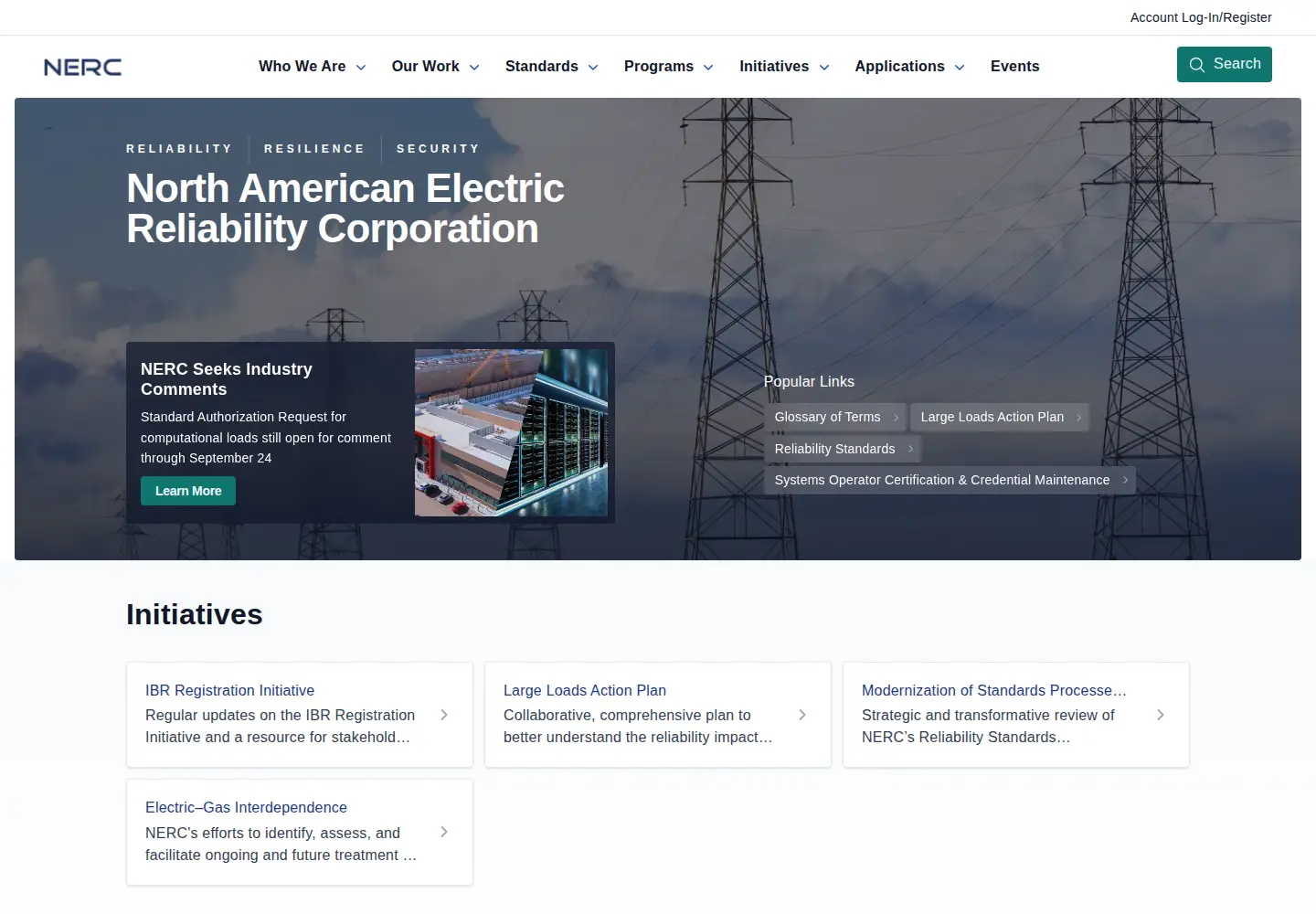Open Account Log-In/Register link
The width and height of the screenshot is (1316, 914).
coord(1201,17)
